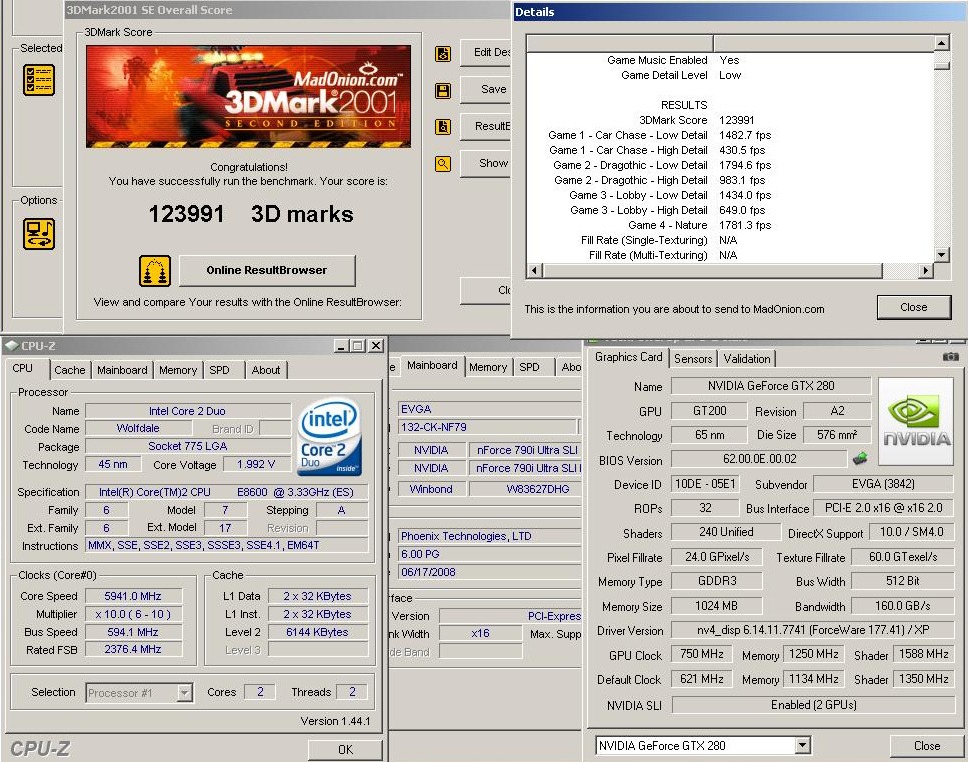The image size is (968, 762).
Task: Click the CPU-Z title bar icon
Action: 12,345
